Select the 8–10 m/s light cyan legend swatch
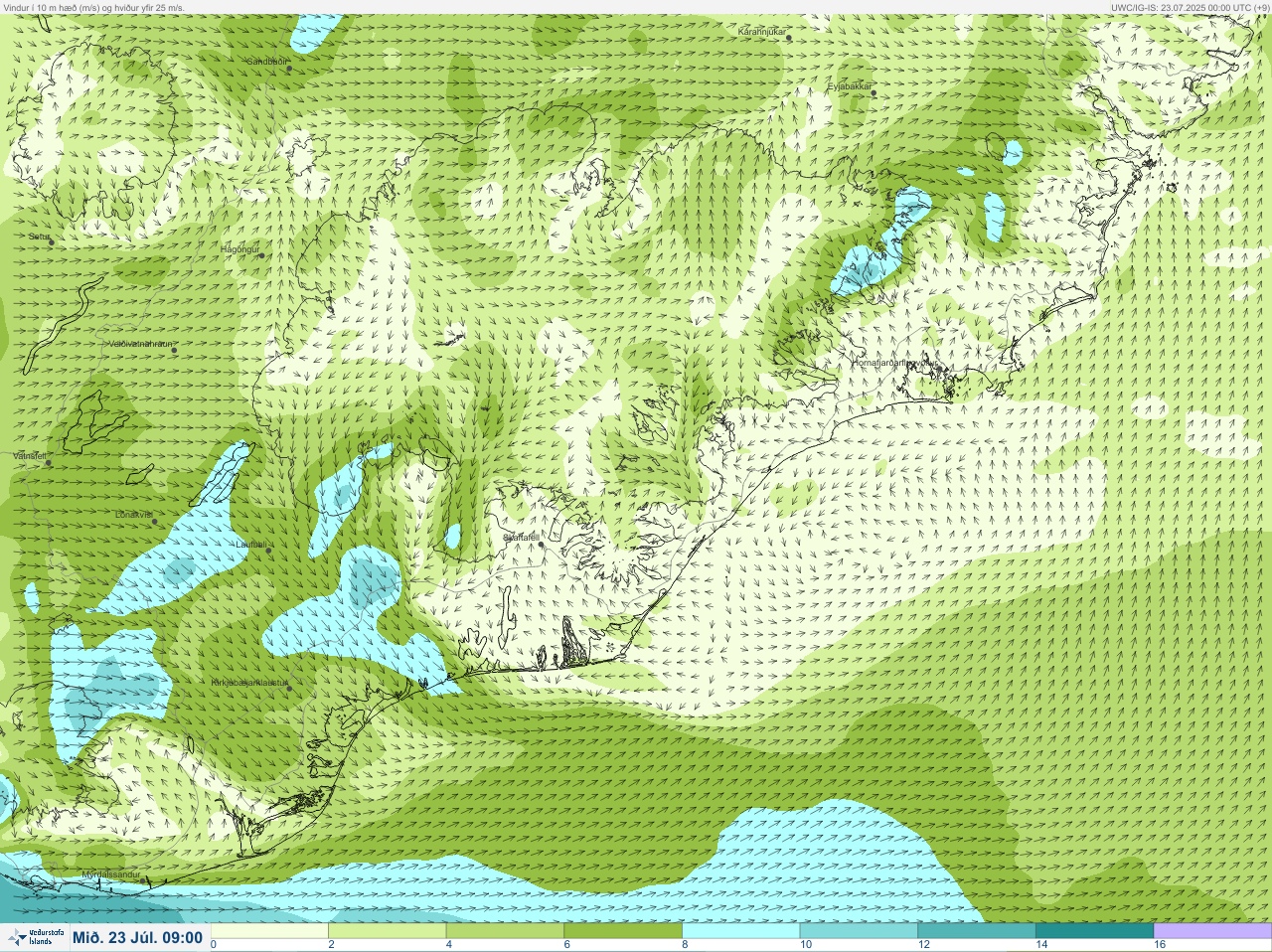 coord(741,931)
